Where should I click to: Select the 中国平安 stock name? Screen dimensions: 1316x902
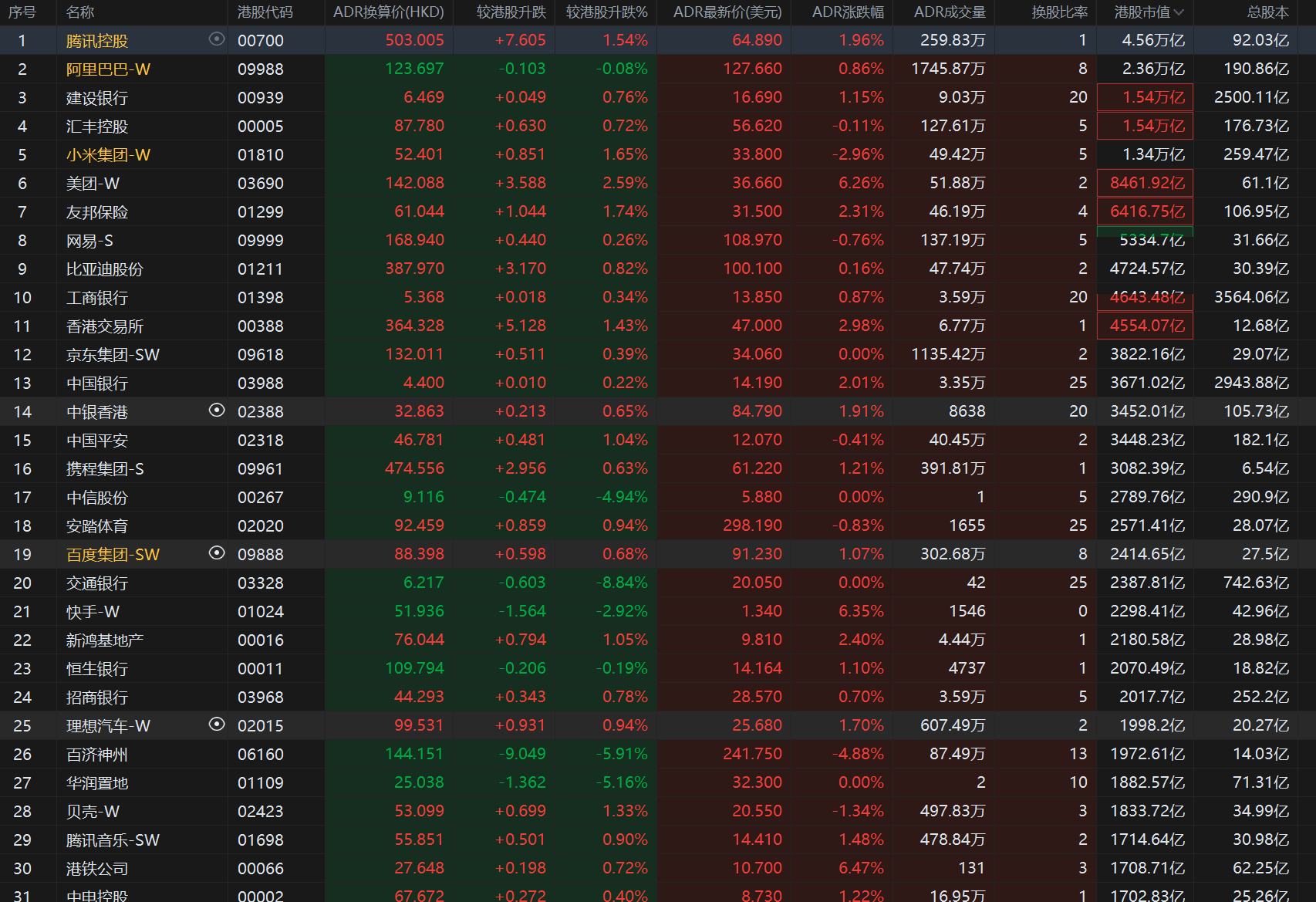tap(96, 440)
